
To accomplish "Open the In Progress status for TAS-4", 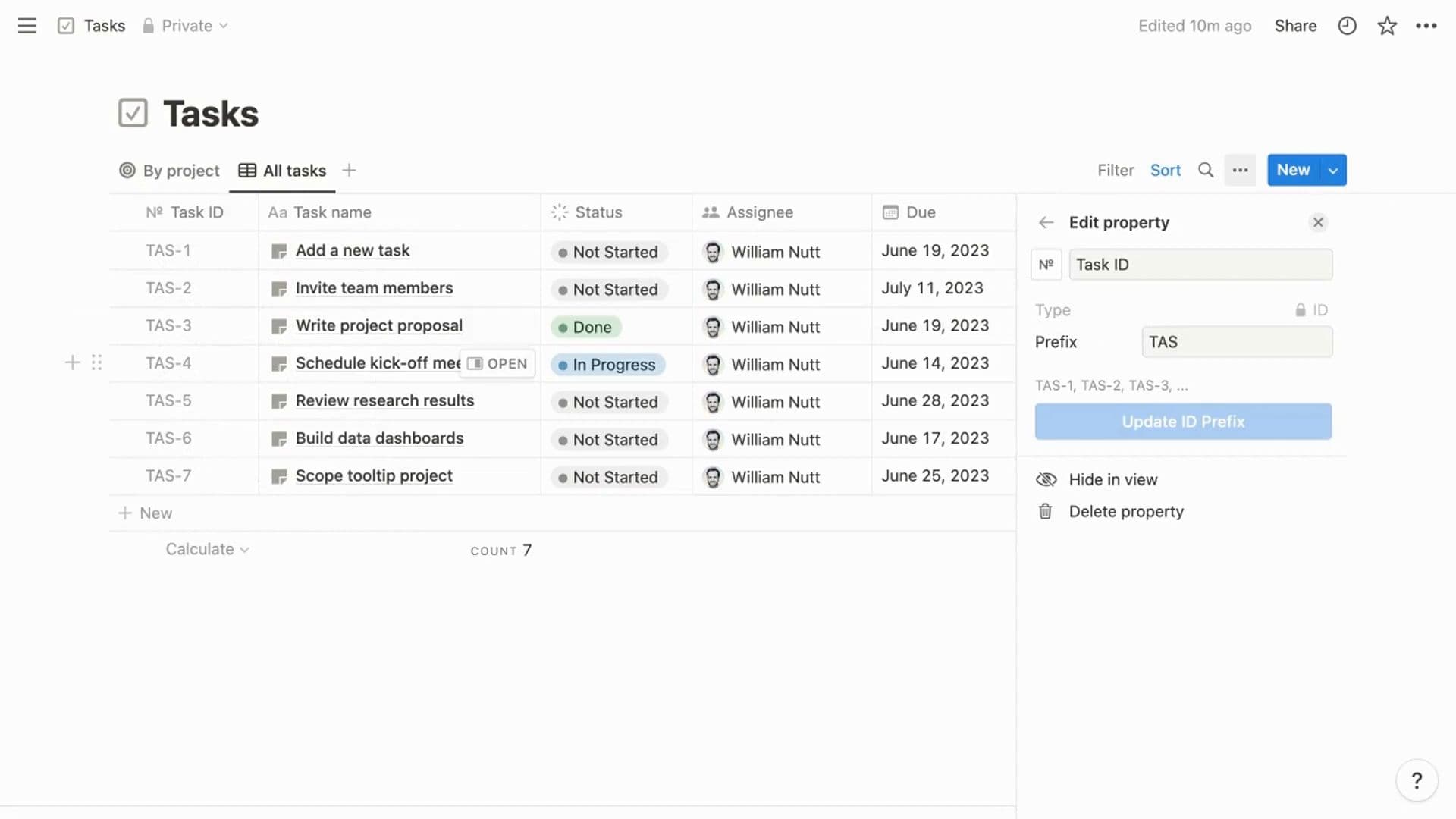I will [x=608, y=365].
